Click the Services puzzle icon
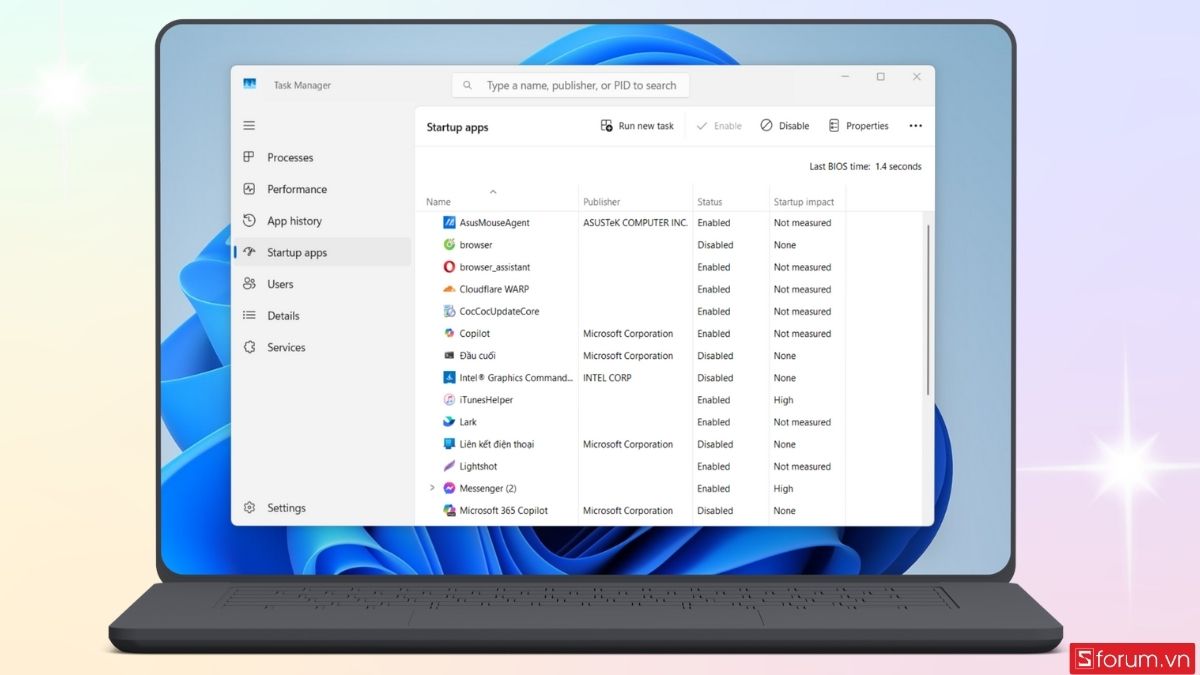 249,347
